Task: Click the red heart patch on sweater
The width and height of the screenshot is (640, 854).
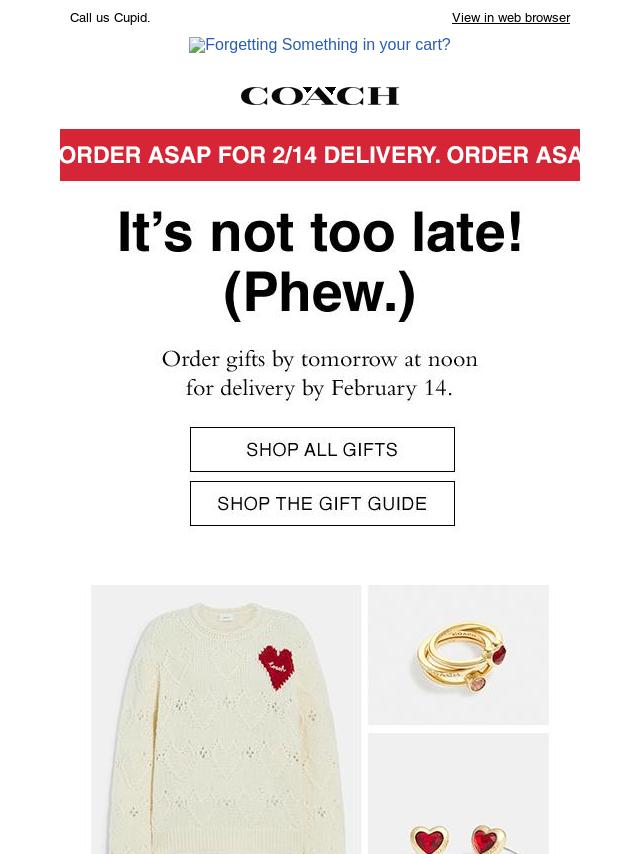Action: (x=277, y=666)
